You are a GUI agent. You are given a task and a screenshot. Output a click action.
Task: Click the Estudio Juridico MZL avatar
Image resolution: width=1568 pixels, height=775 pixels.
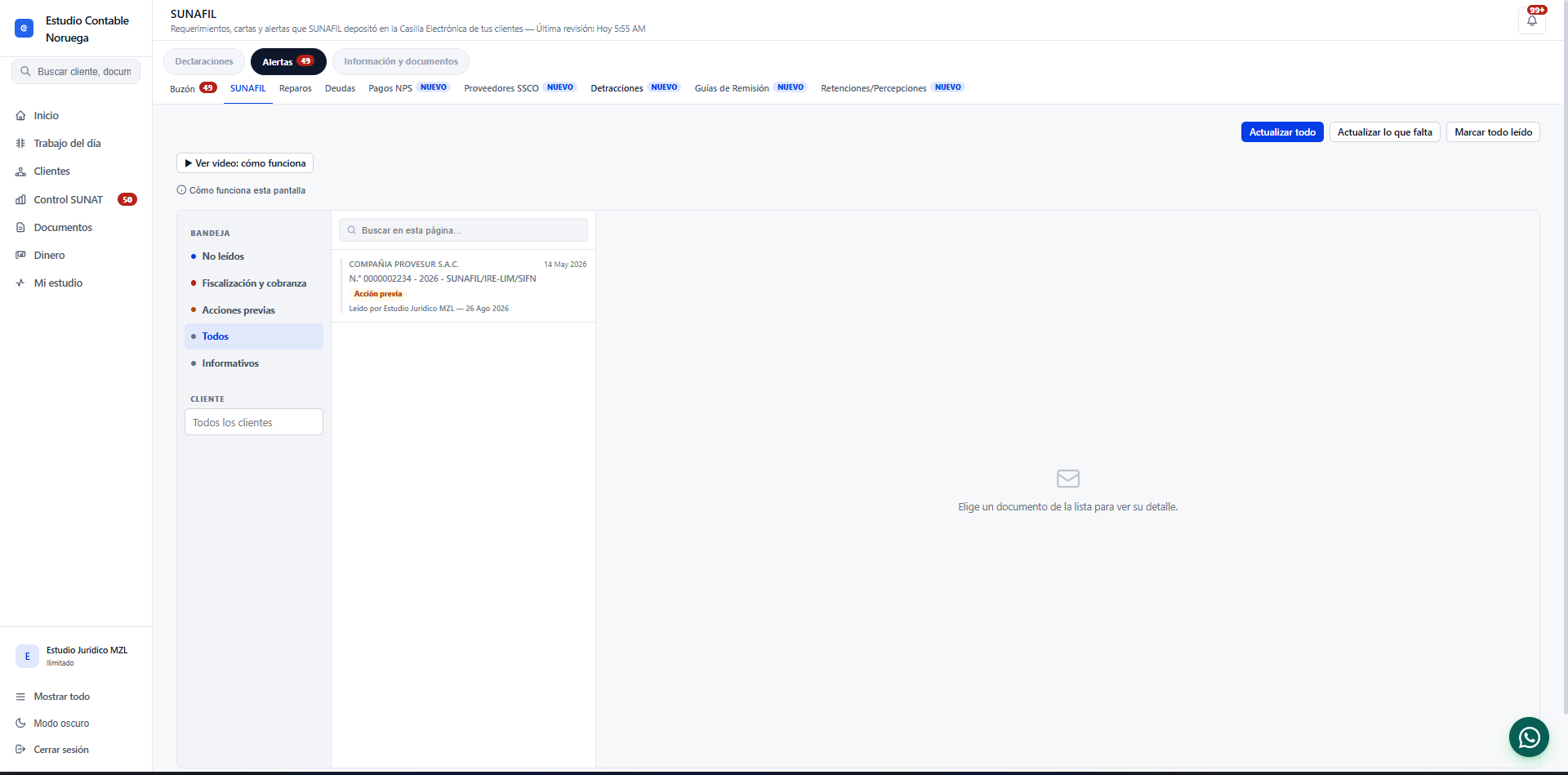pyautogui.click(x=27, y=656)
